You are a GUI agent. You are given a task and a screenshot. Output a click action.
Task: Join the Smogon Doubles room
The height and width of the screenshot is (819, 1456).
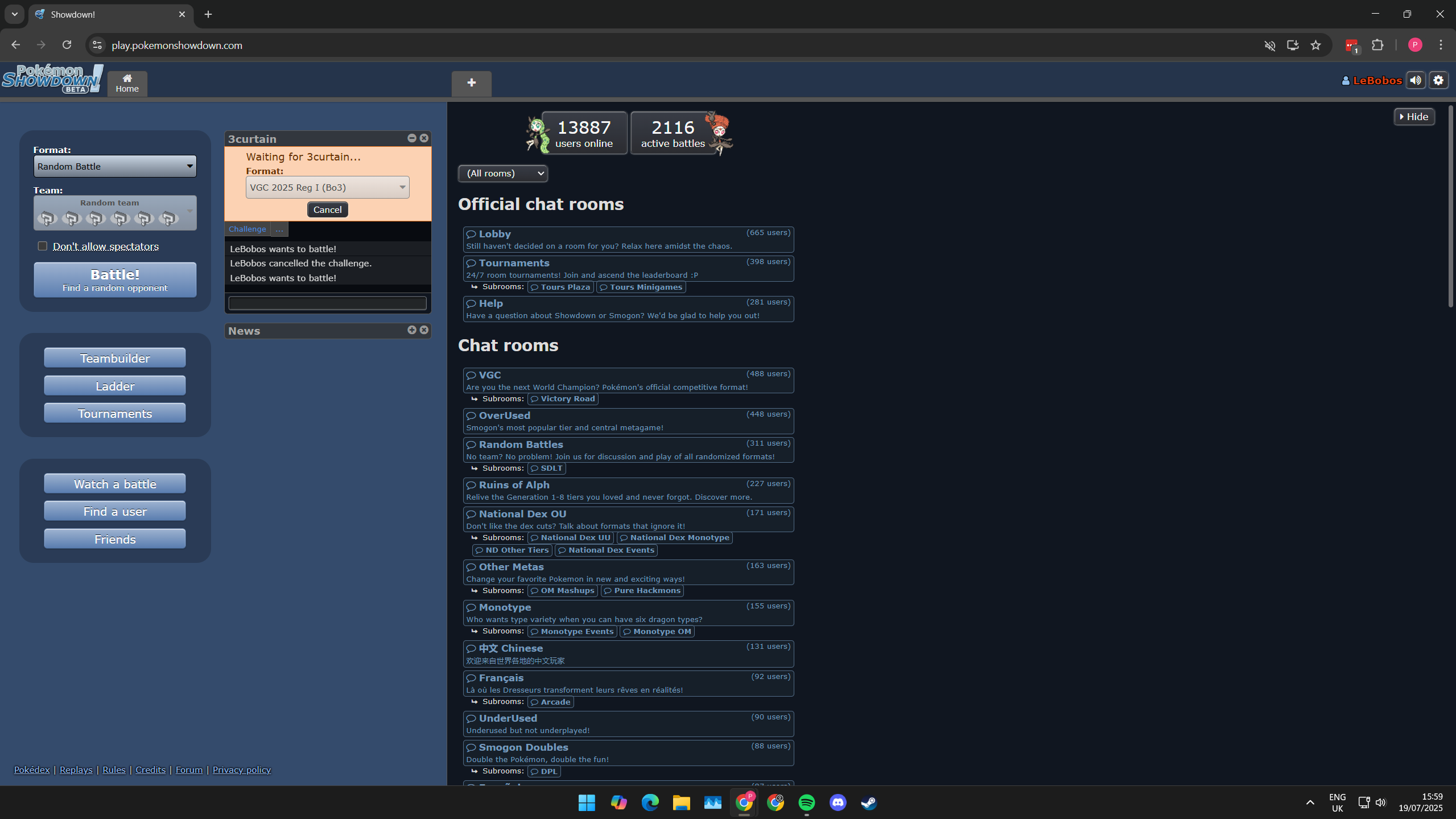628,753
